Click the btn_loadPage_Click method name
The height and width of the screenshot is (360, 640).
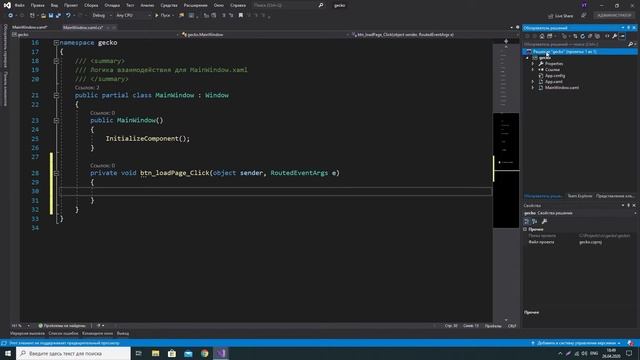[x=175, y=173]
